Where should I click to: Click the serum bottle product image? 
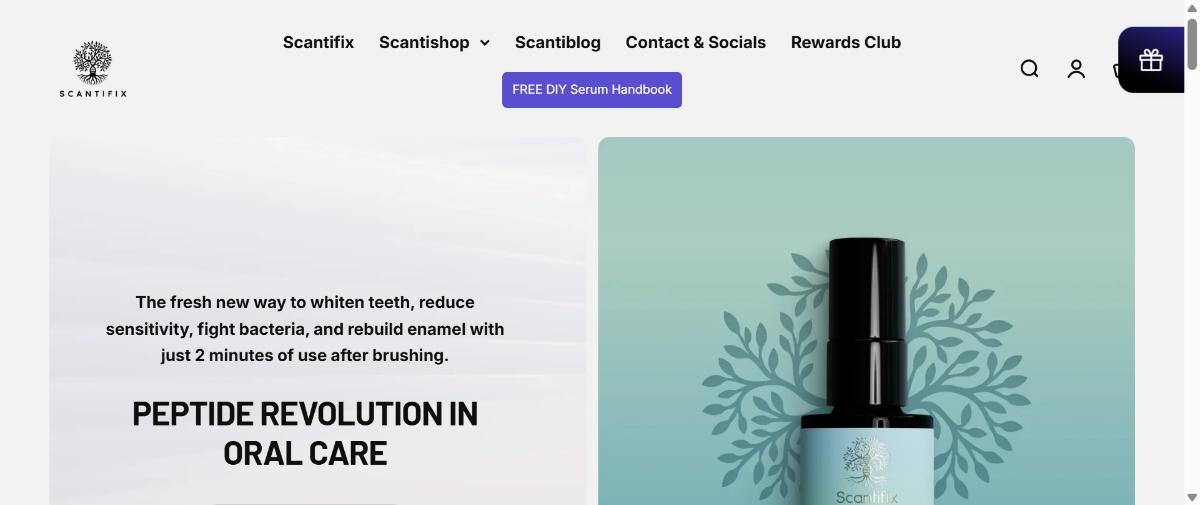pyautogui.click(x=866, y=321)
